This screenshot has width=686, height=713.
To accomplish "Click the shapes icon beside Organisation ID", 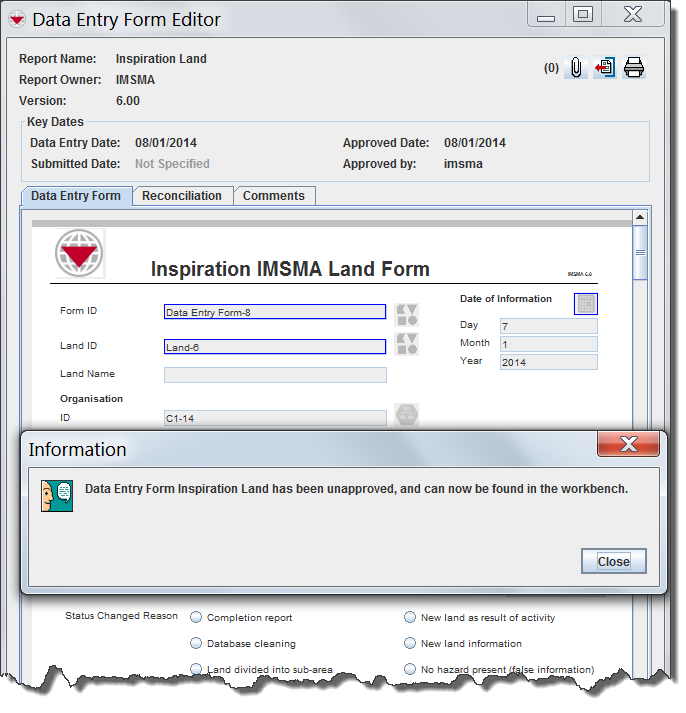I will coord(407,415).
